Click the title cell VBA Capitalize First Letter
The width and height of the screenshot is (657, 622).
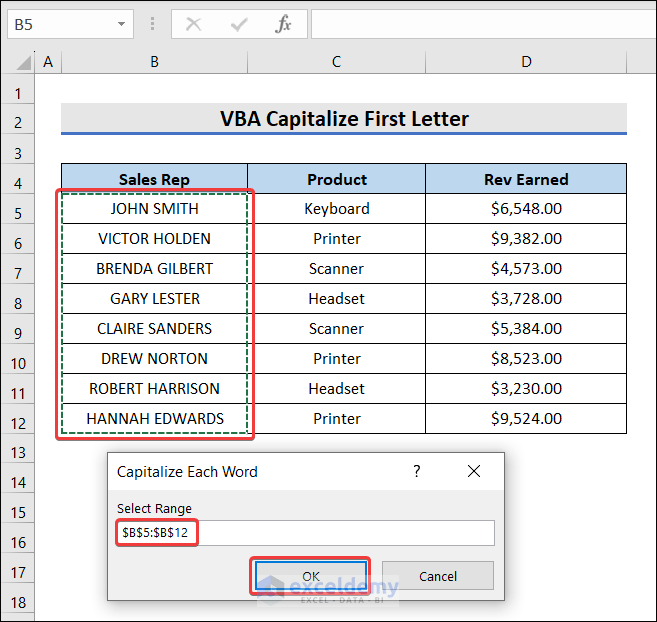[x=344, y=119]
